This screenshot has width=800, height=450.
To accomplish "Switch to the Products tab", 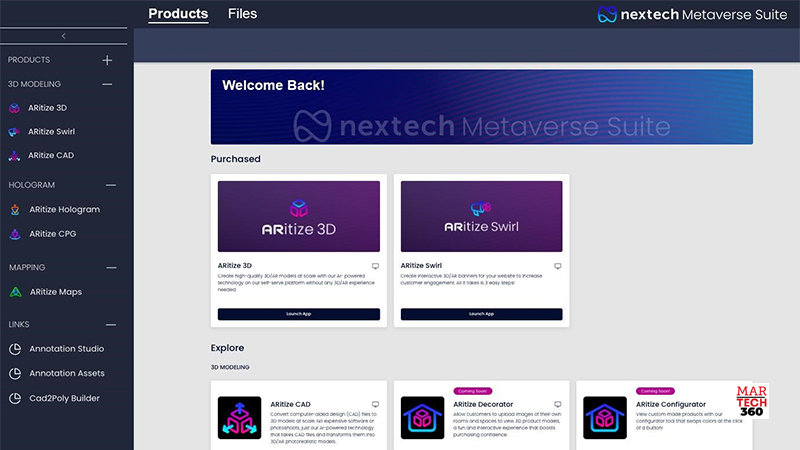I will tap(178, 14).
